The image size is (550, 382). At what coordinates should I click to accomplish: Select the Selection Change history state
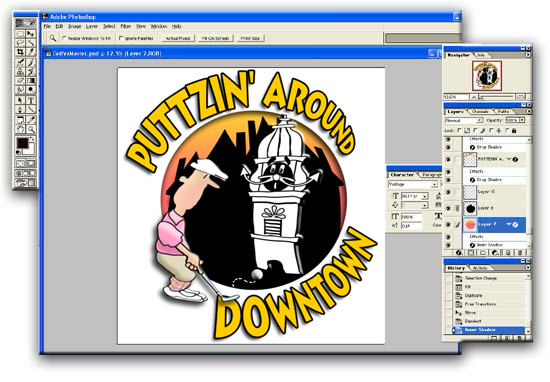click(489, 278)
